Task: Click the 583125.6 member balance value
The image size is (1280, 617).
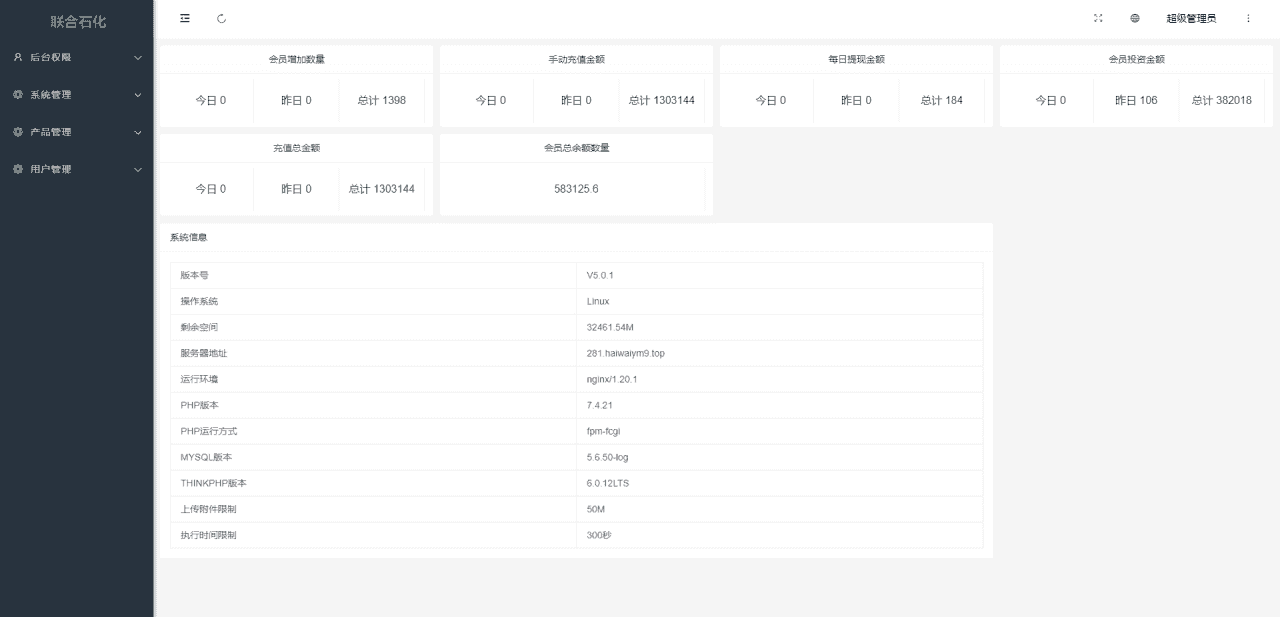Action: click(x=576, y=189)
